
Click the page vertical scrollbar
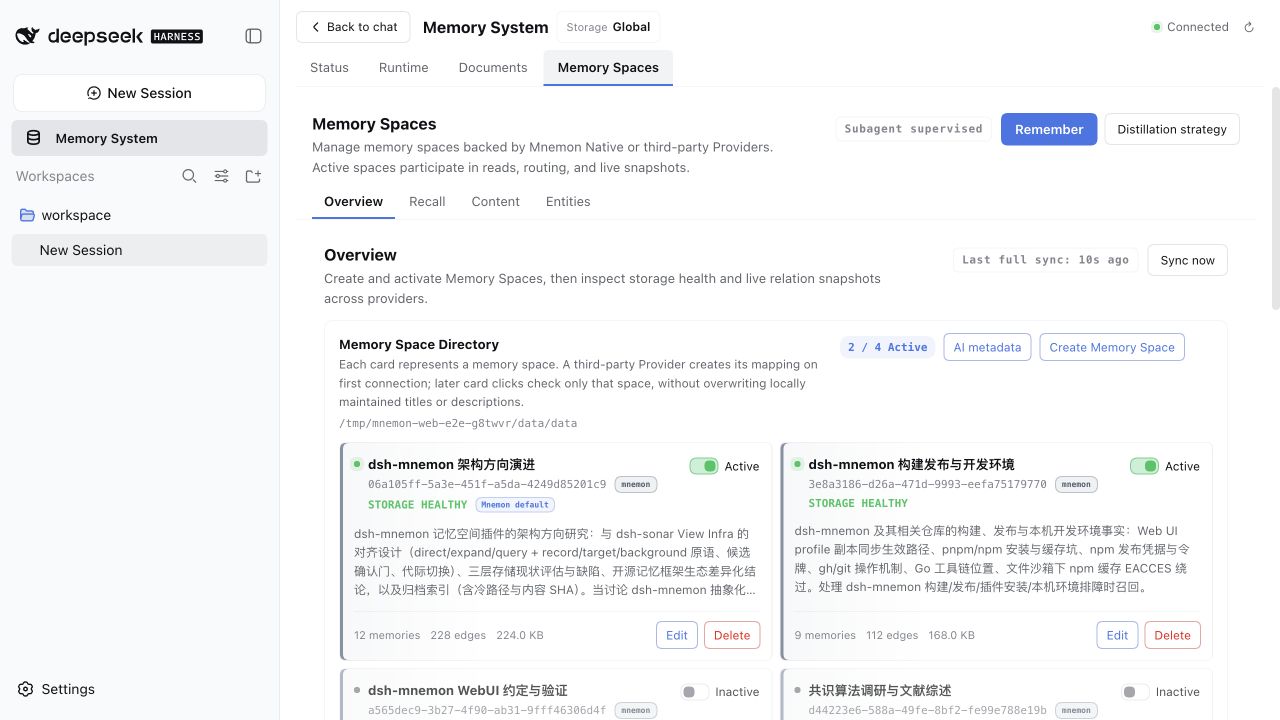click(1274, 198)
